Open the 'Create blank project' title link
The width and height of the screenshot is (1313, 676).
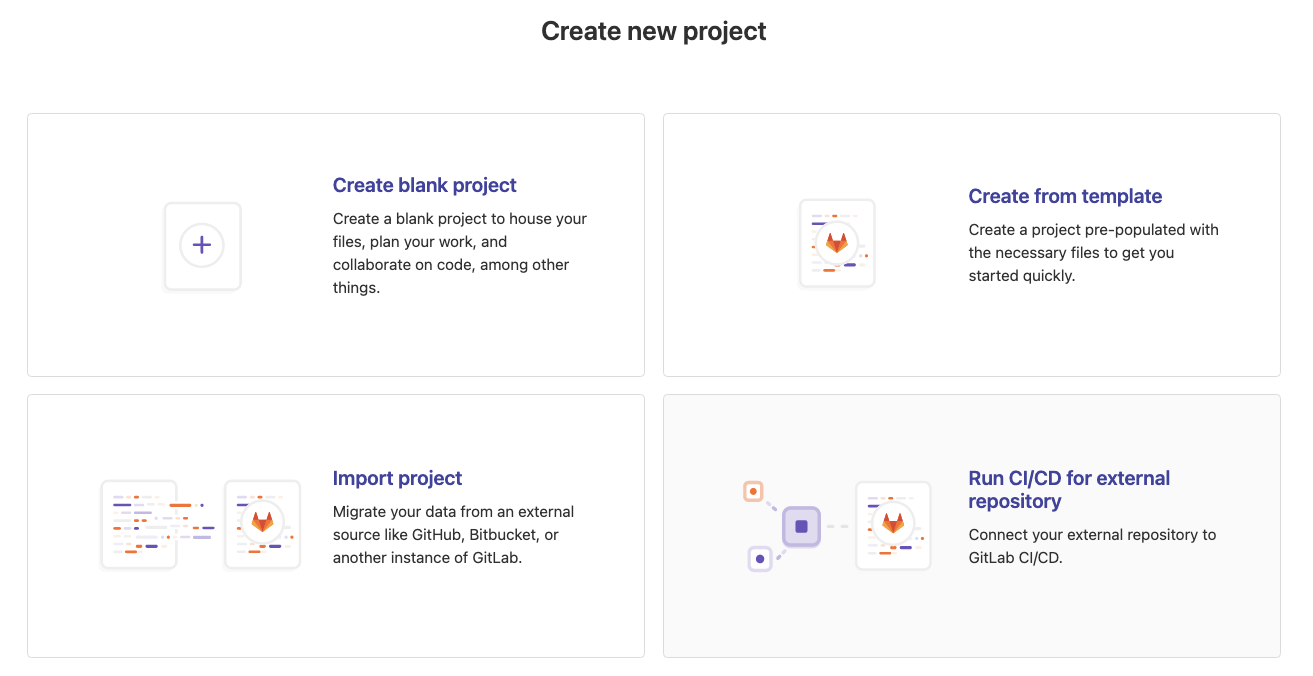[x=424, y=185]
